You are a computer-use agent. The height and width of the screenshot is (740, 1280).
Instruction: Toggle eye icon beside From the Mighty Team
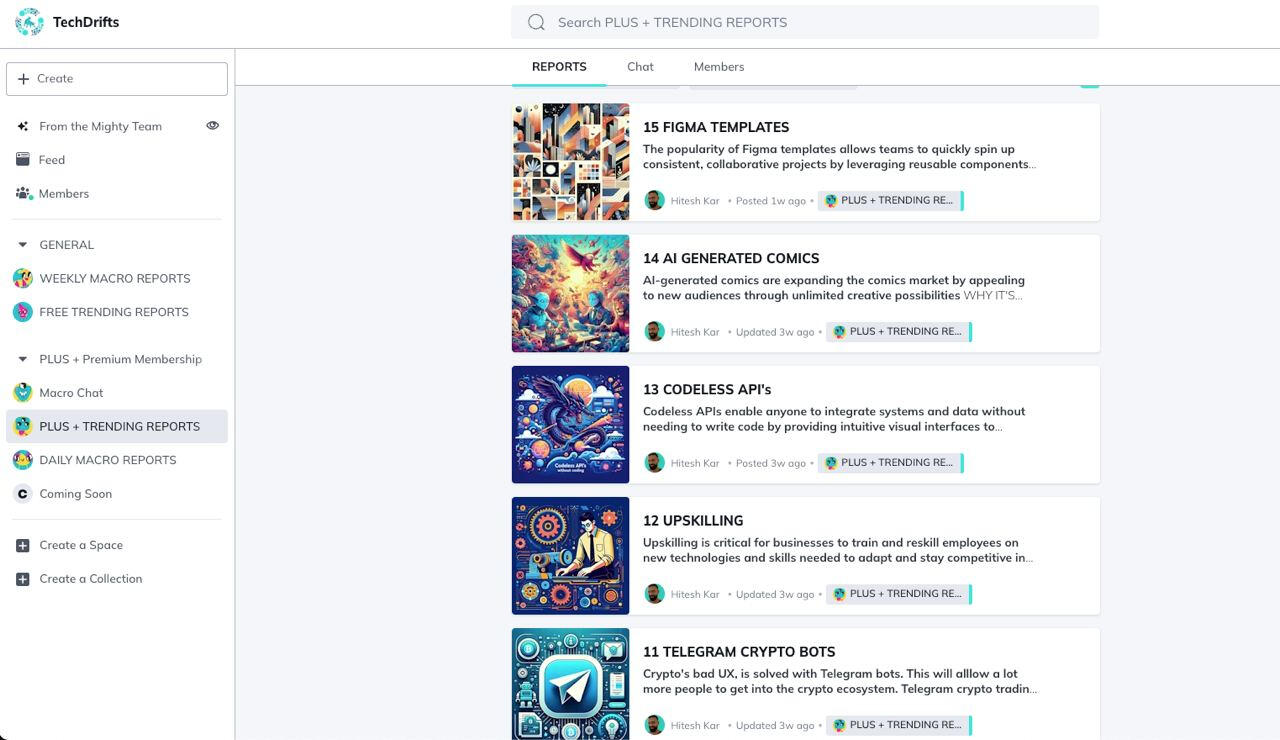point(212,126)
